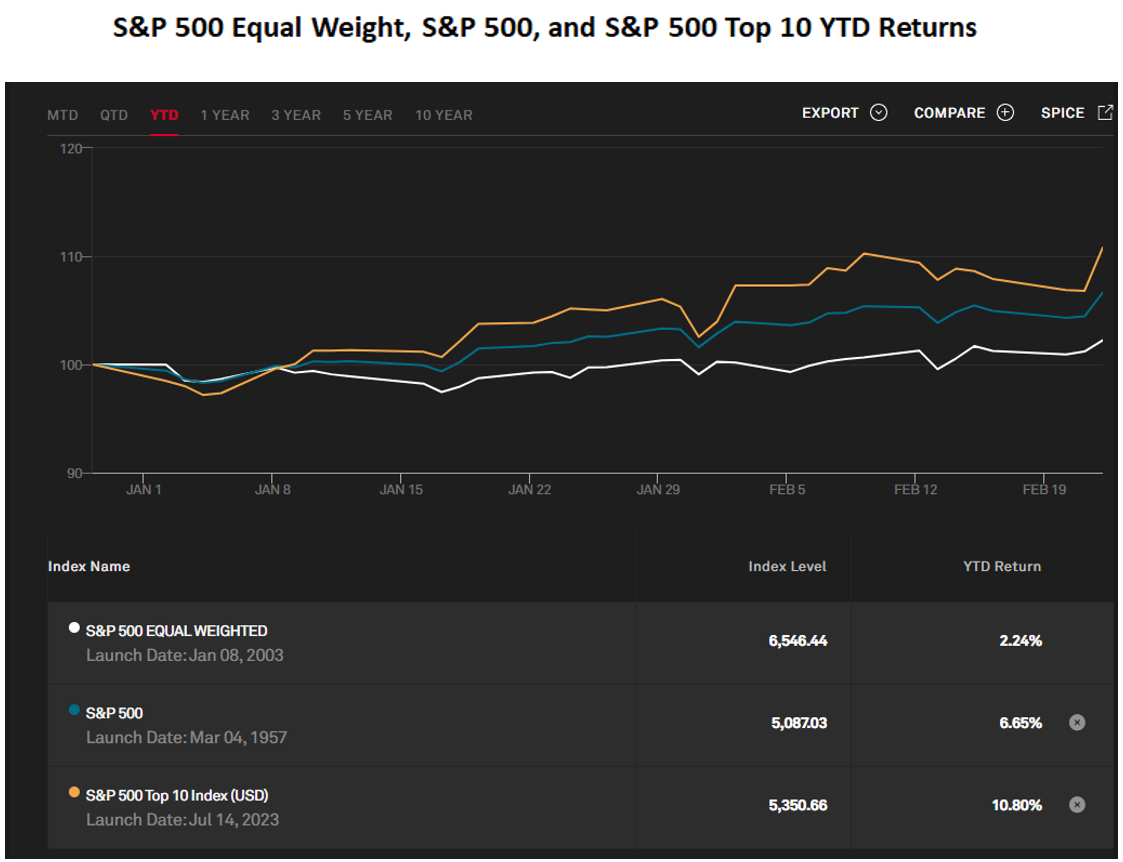Choose the 5 YEAR time range
Screen dimensions: 1123x862
tap(368, 115)
